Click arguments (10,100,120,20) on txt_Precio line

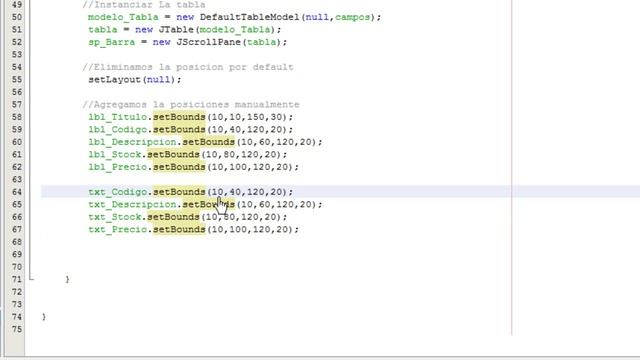click(251, 229)
